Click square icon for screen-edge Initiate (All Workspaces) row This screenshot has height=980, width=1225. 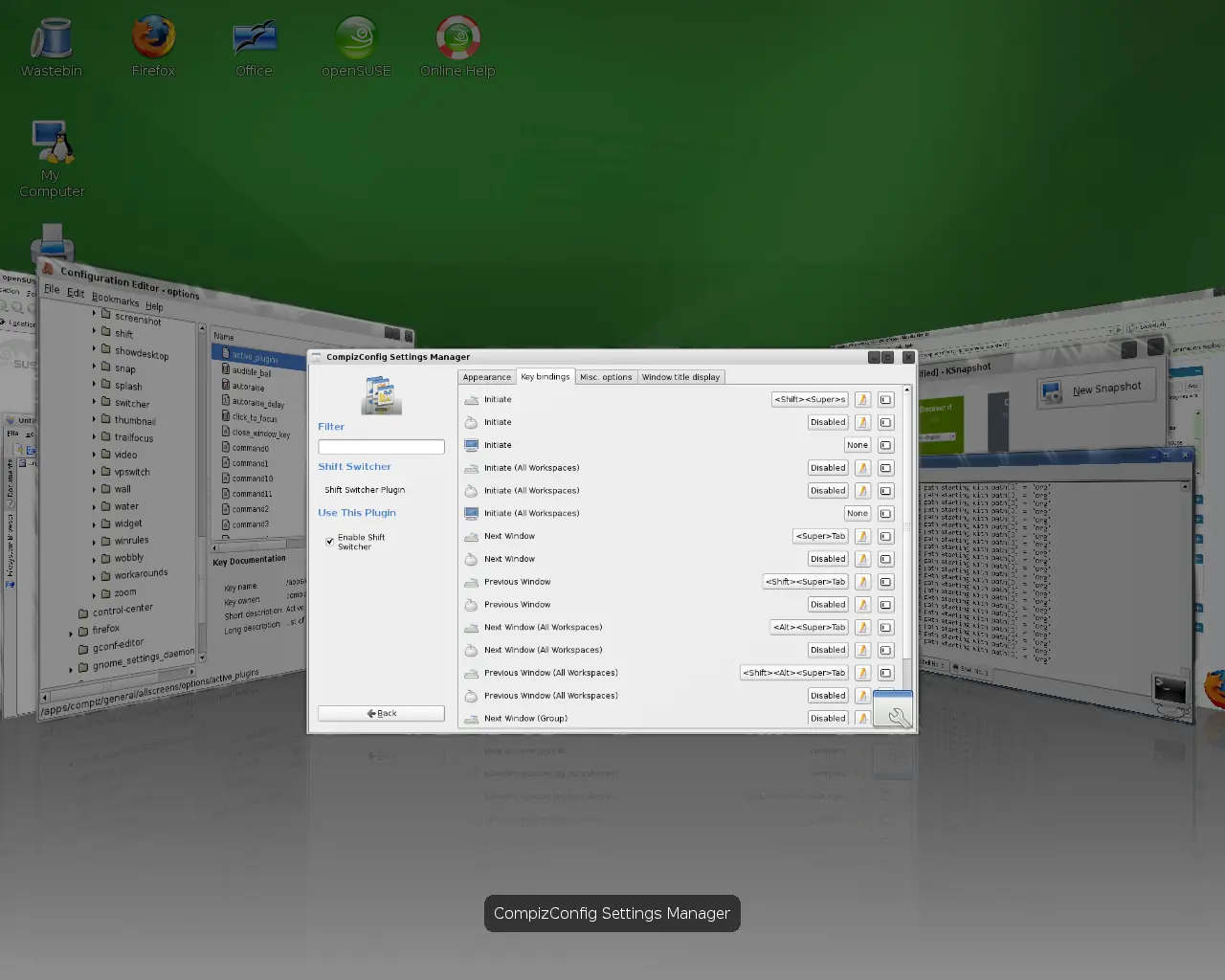tap(885, 513)
